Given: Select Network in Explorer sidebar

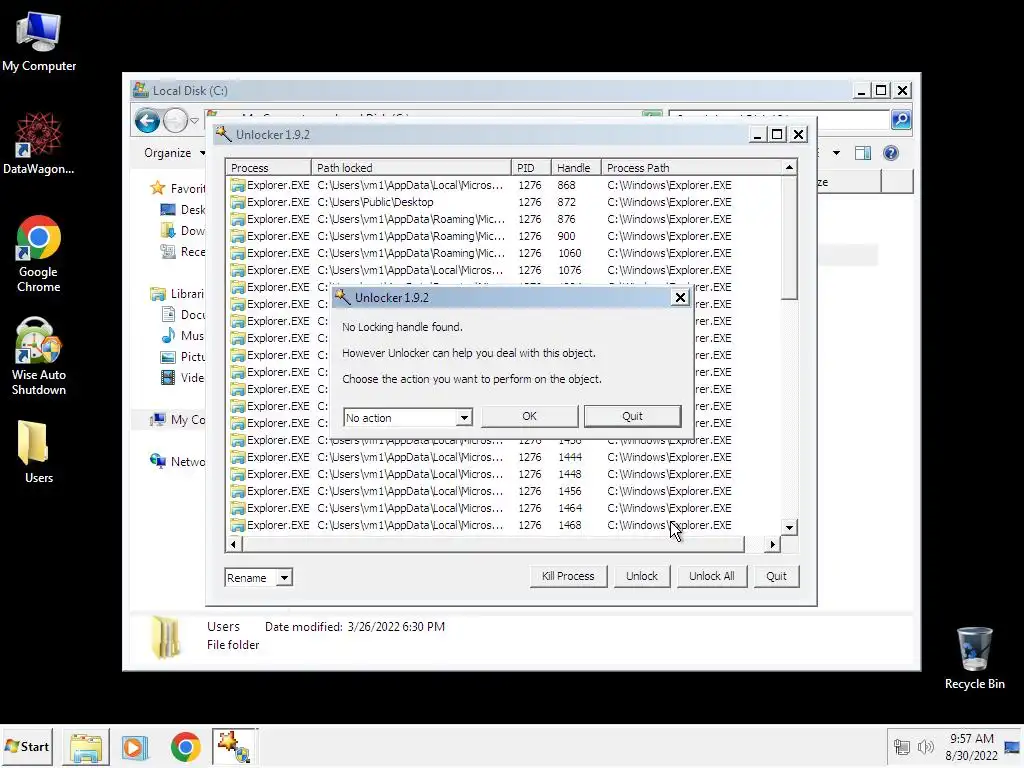Looking at the screenshot, I should click(x=178, y=461).
